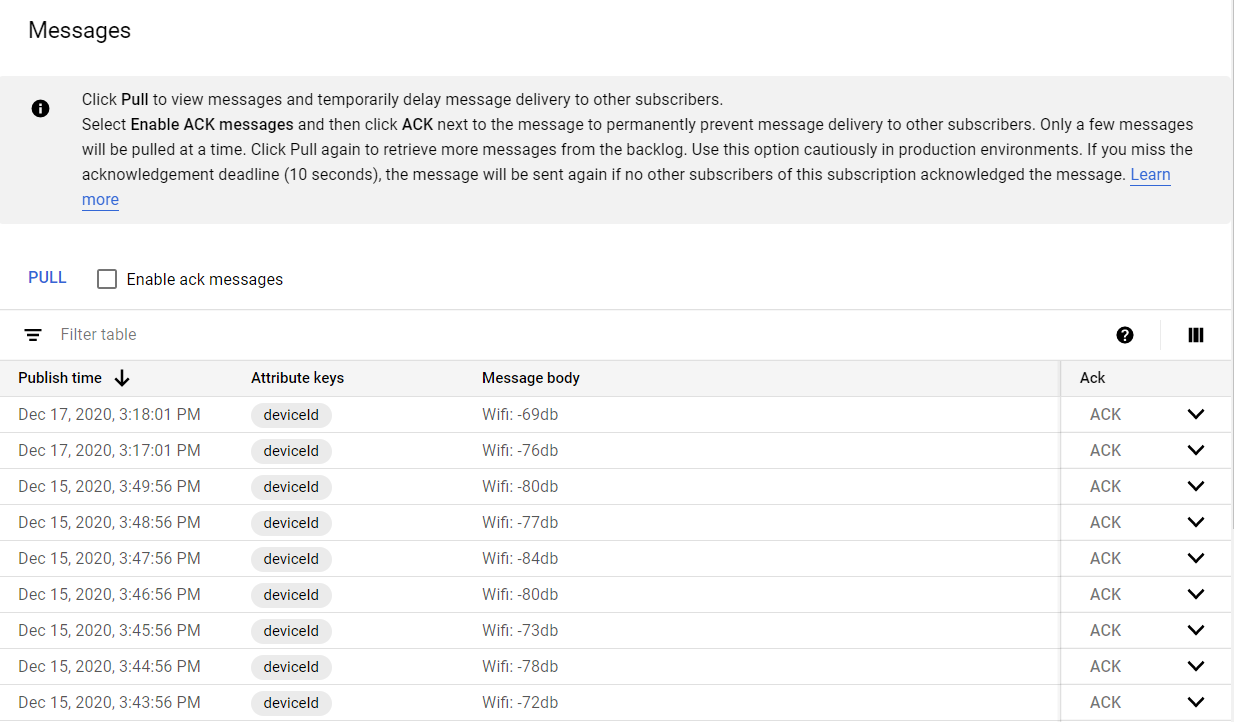Click ACK for the Wifi: -72db message
The image size is (1234, 722).
click(1105, 703)
